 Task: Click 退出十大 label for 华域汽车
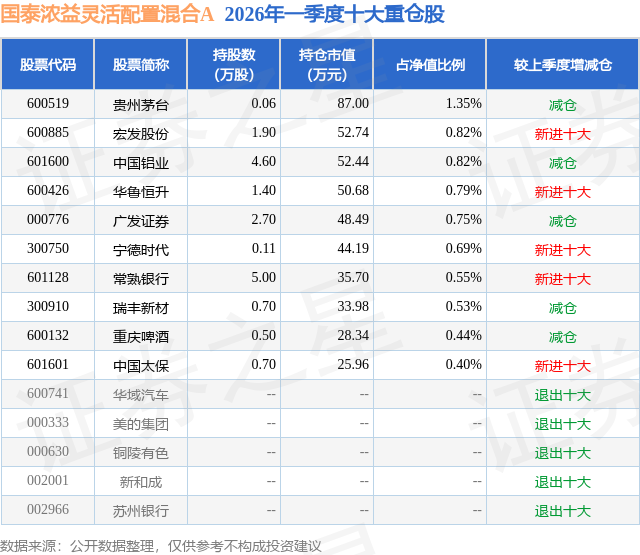[562, 395]
